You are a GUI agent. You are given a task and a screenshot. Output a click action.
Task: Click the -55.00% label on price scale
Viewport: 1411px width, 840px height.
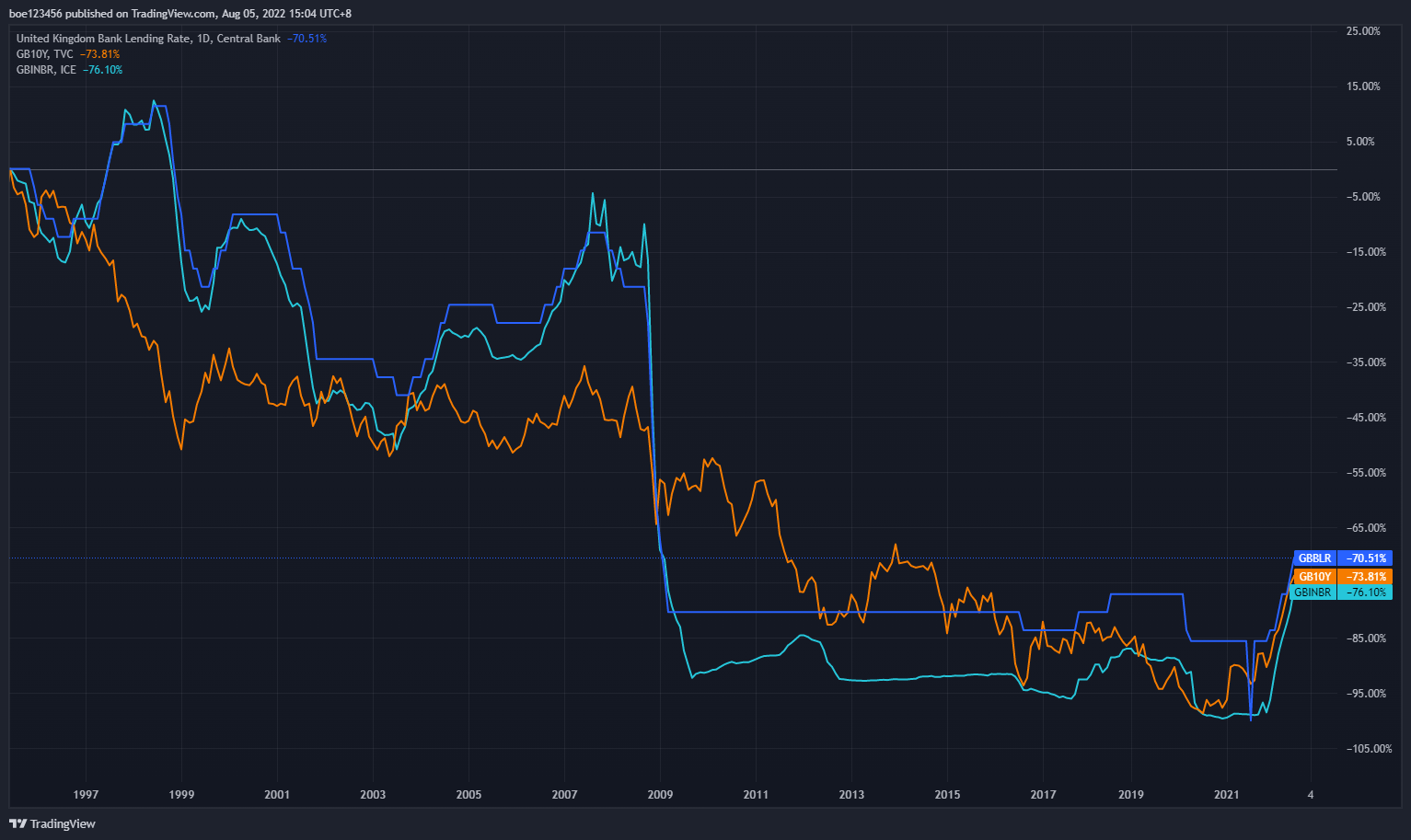(1366, 473)
